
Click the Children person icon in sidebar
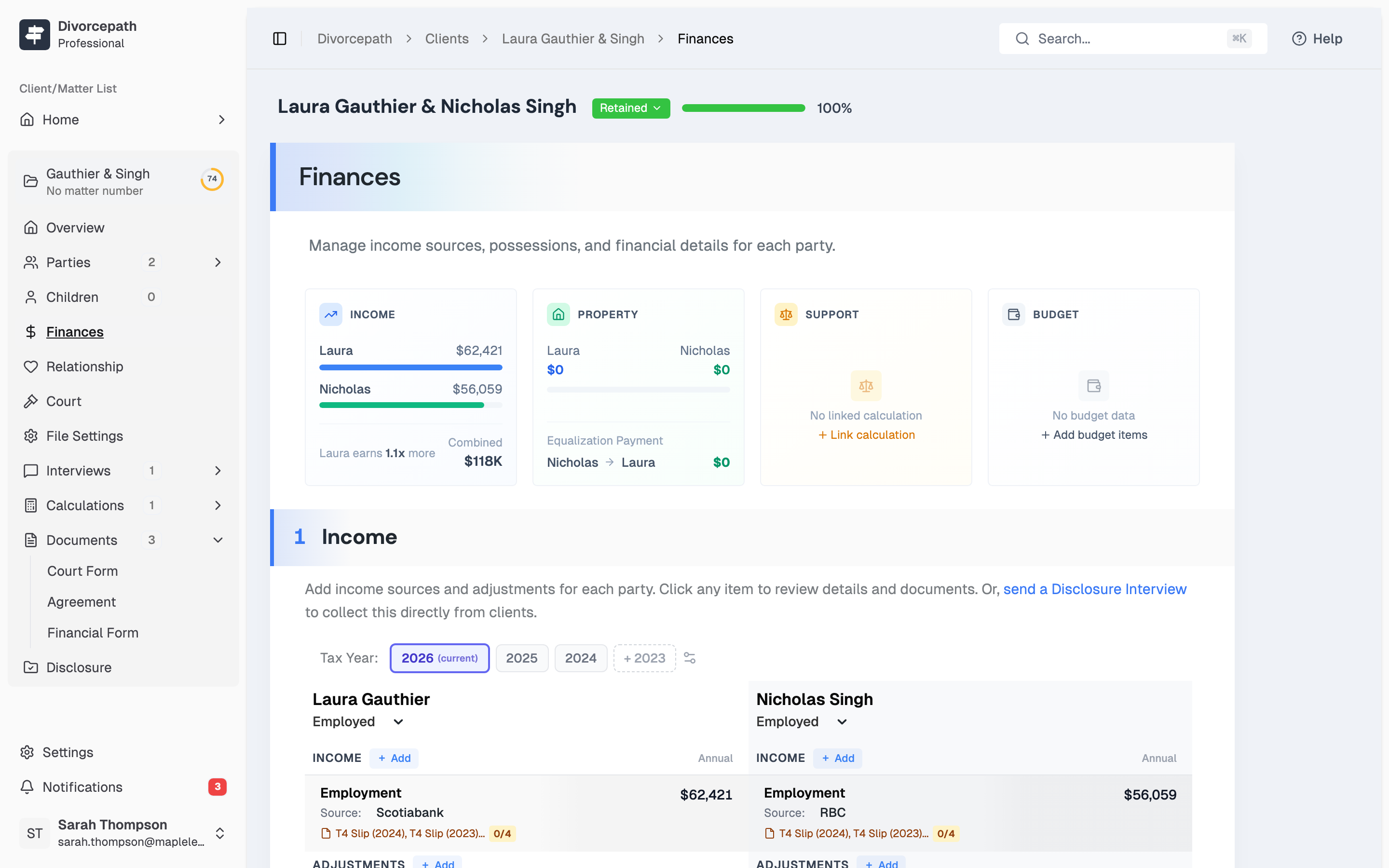(x=31, y=297)
